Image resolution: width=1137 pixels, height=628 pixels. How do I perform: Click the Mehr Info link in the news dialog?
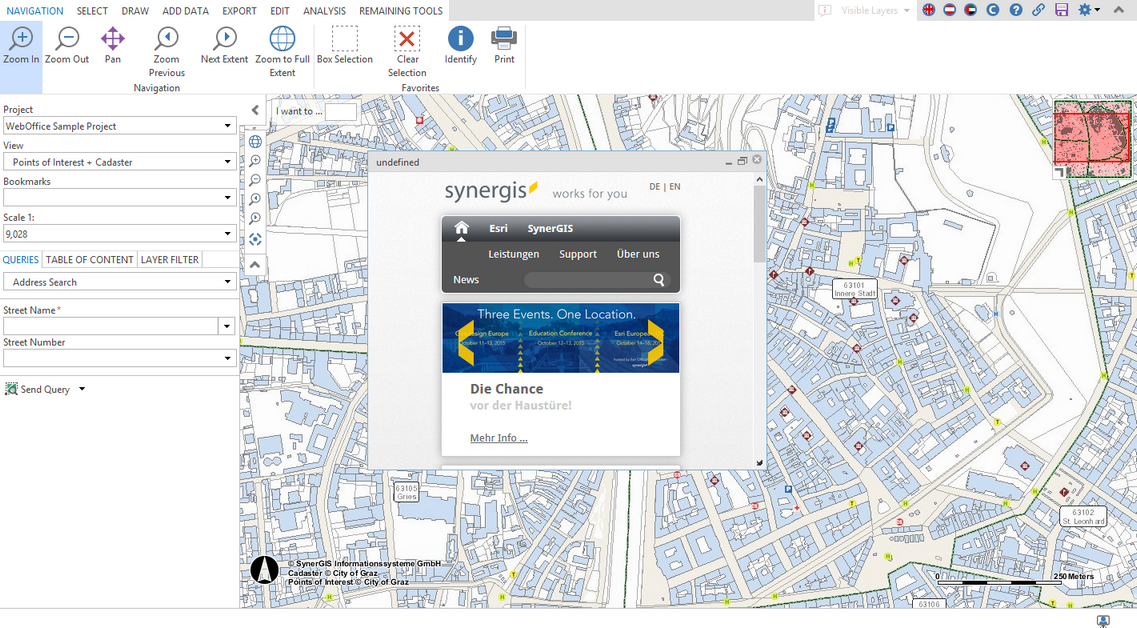point(497,438)
